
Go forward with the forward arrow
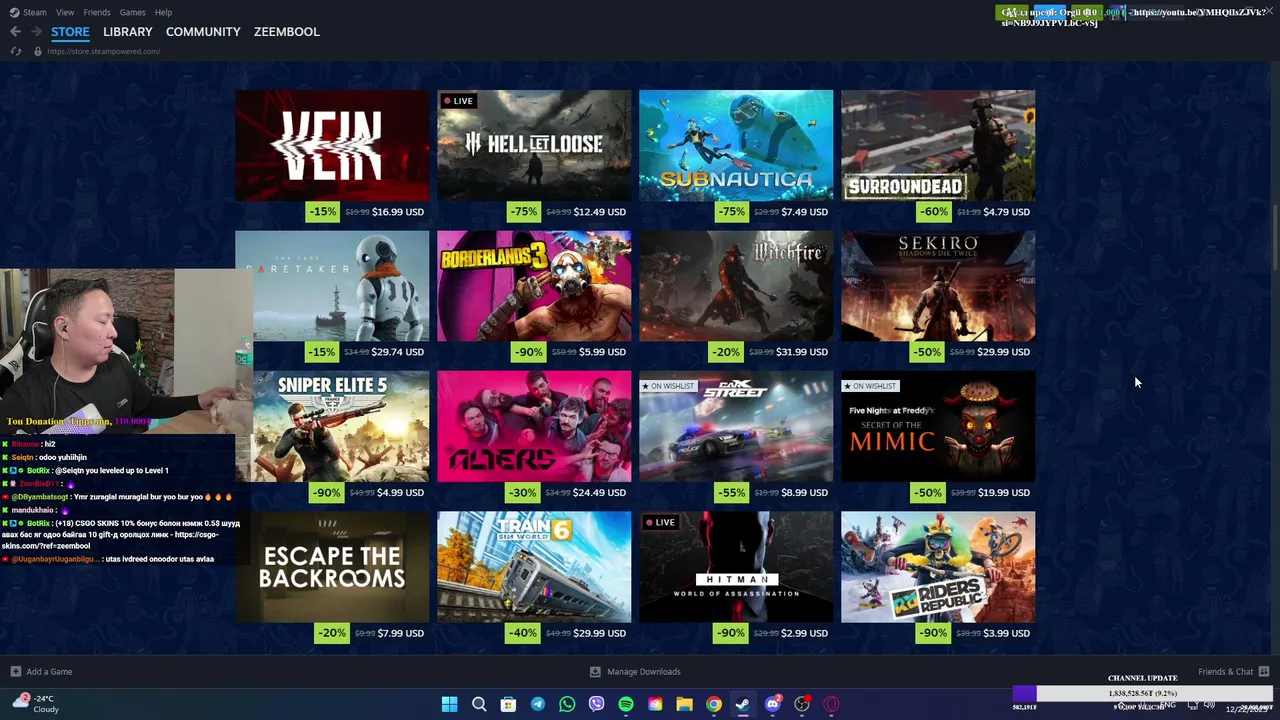click(36, 32)
